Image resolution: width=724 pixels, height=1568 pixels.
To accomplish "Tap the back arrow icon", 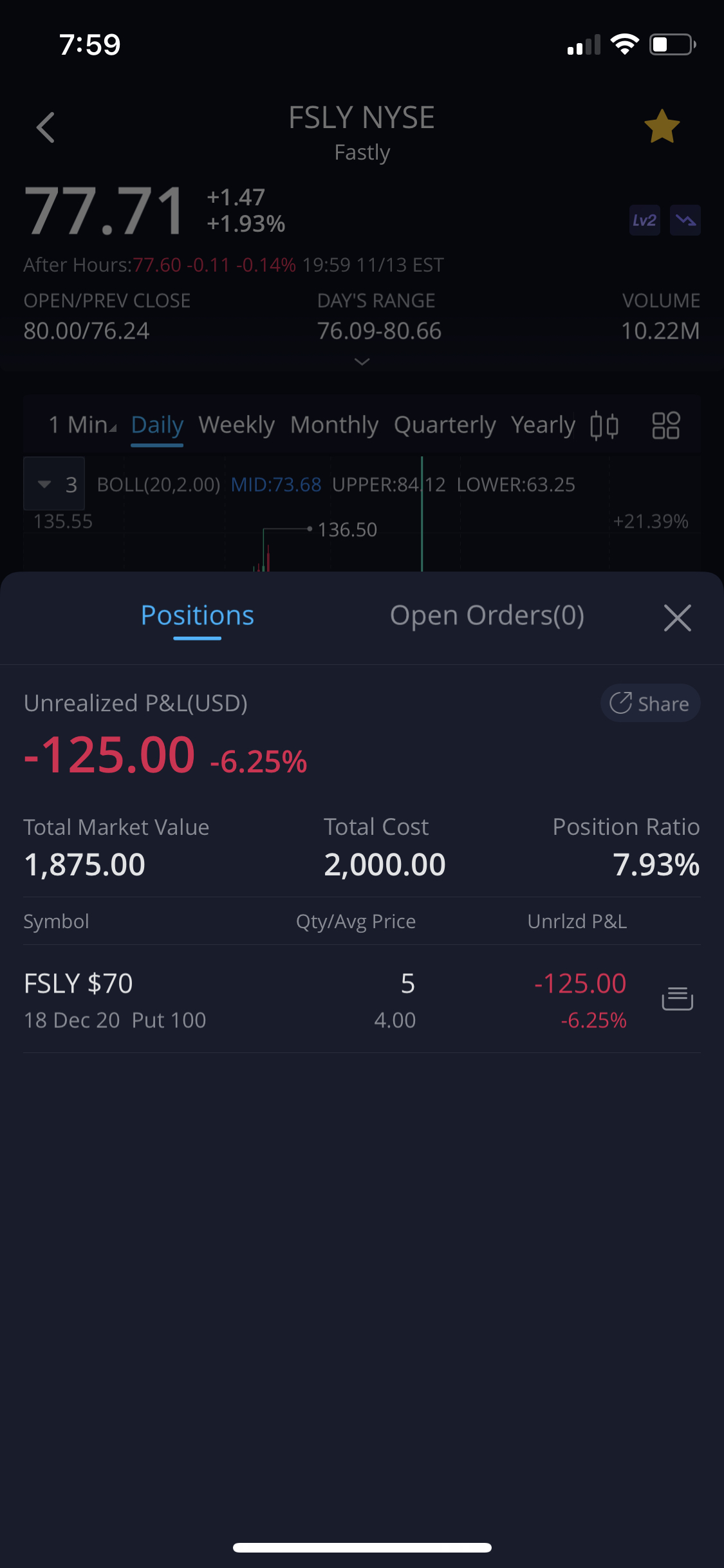I will (x=46, y=127).
